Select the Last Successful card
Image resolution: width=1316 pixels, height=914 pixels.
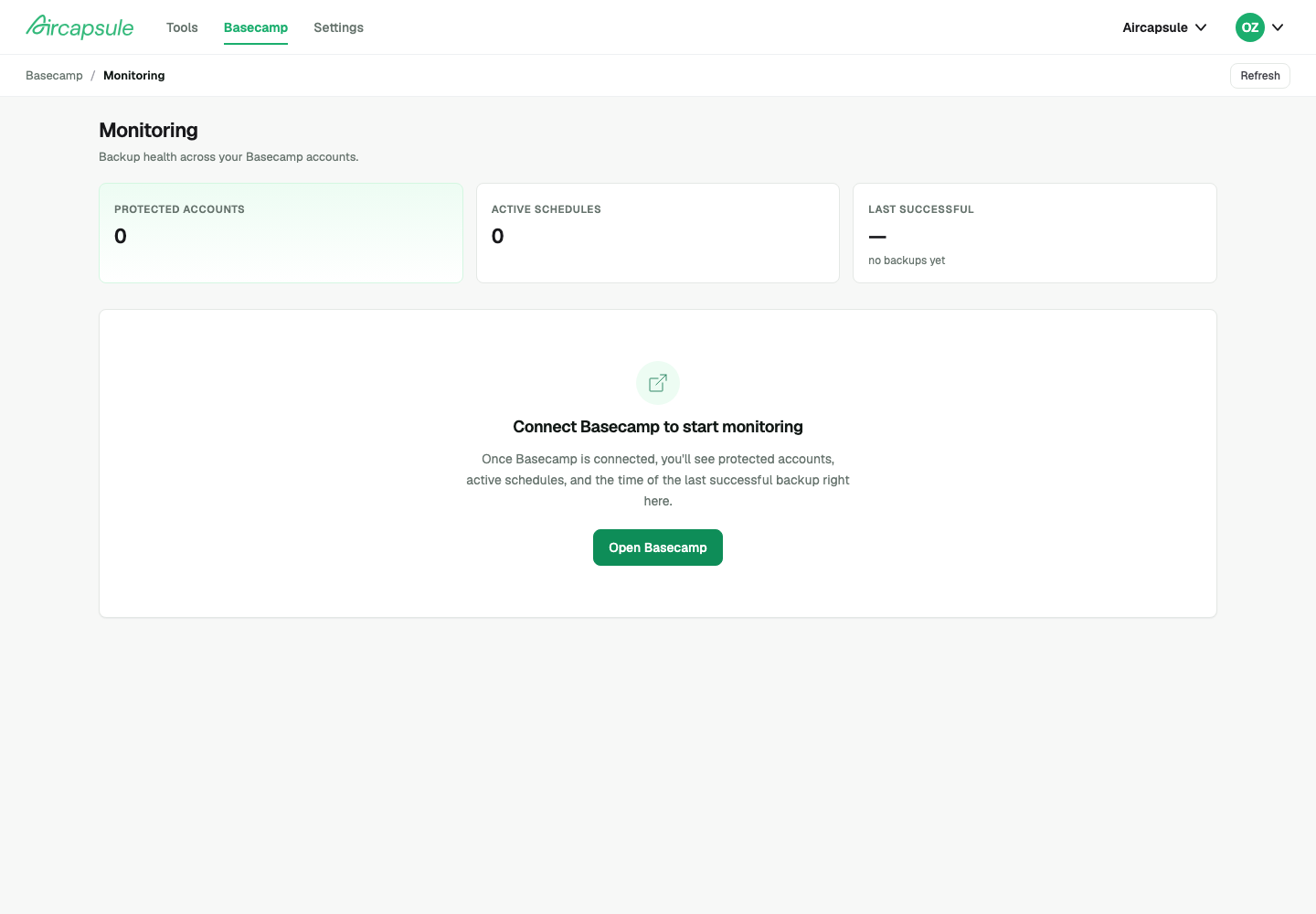point(1035,233)
